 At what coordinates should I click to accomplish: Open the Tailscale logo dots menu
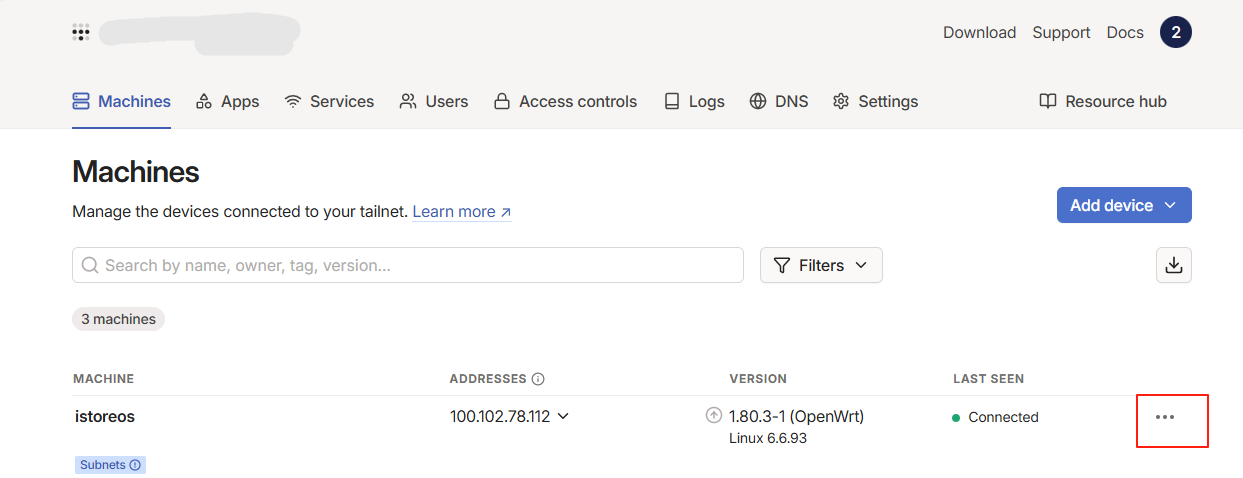click(81, 32)
